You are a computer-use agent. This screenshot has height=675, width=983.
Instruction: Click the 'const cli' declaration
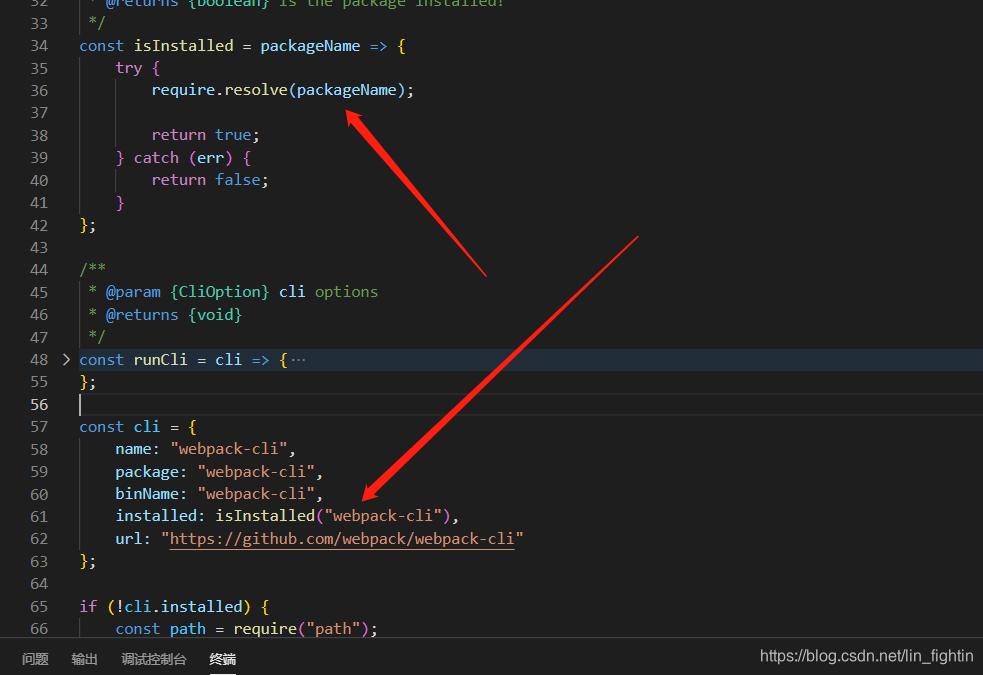120,427
